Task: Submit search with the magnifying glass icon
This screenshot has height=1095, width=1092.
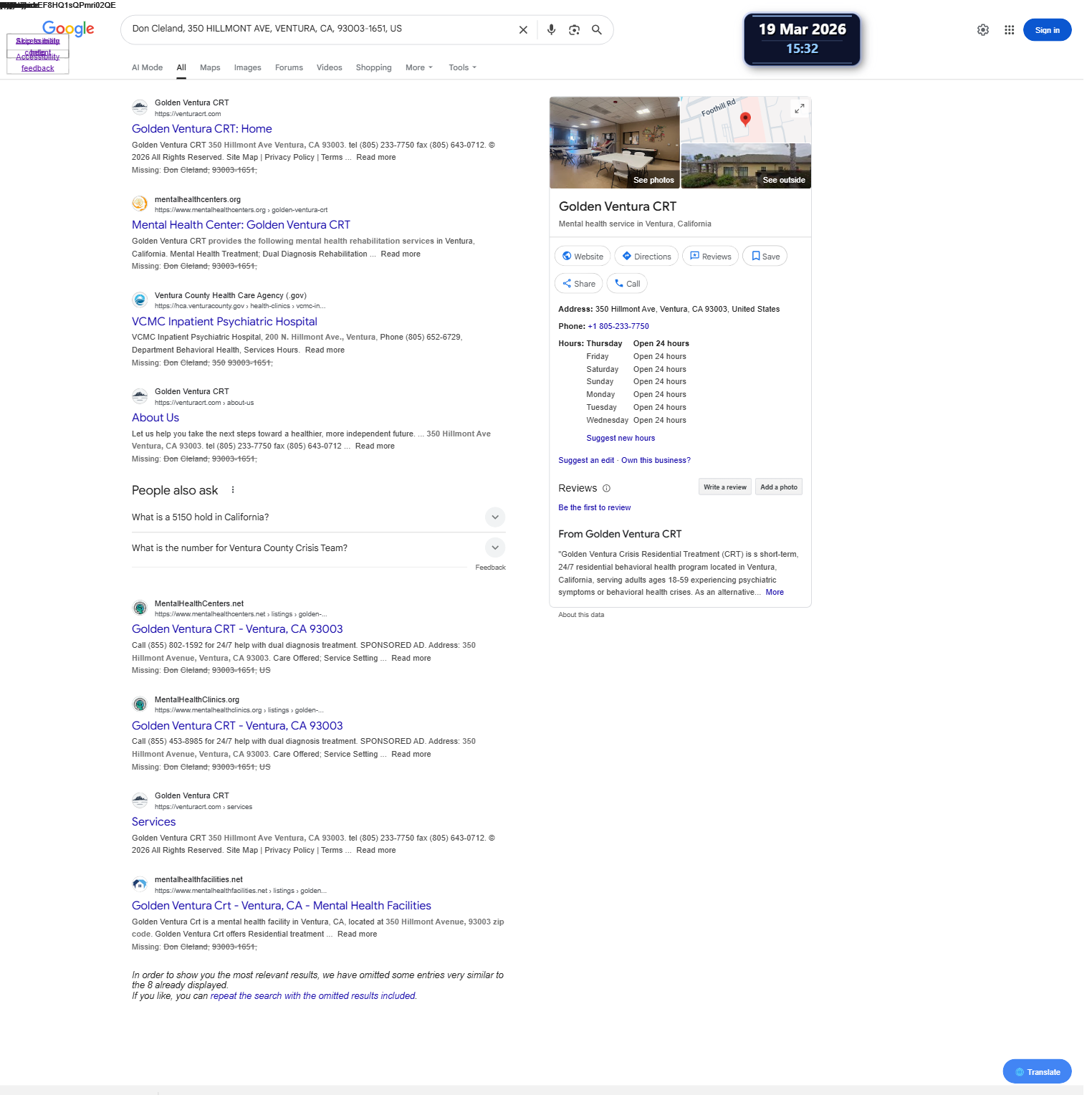Action: point(596,30)
